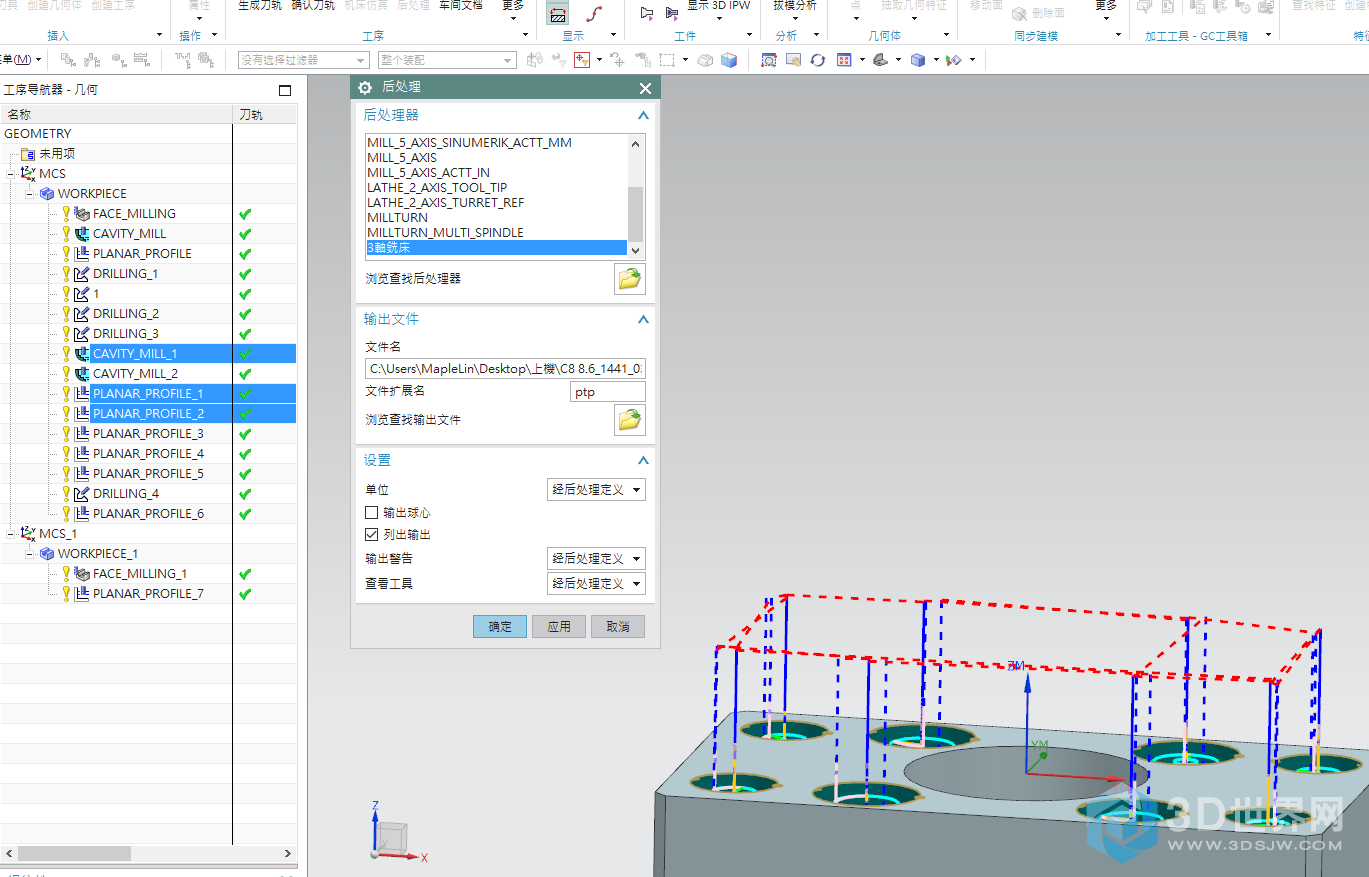
Task: Collapse the MCS tree node
Action: pos(10,174)
